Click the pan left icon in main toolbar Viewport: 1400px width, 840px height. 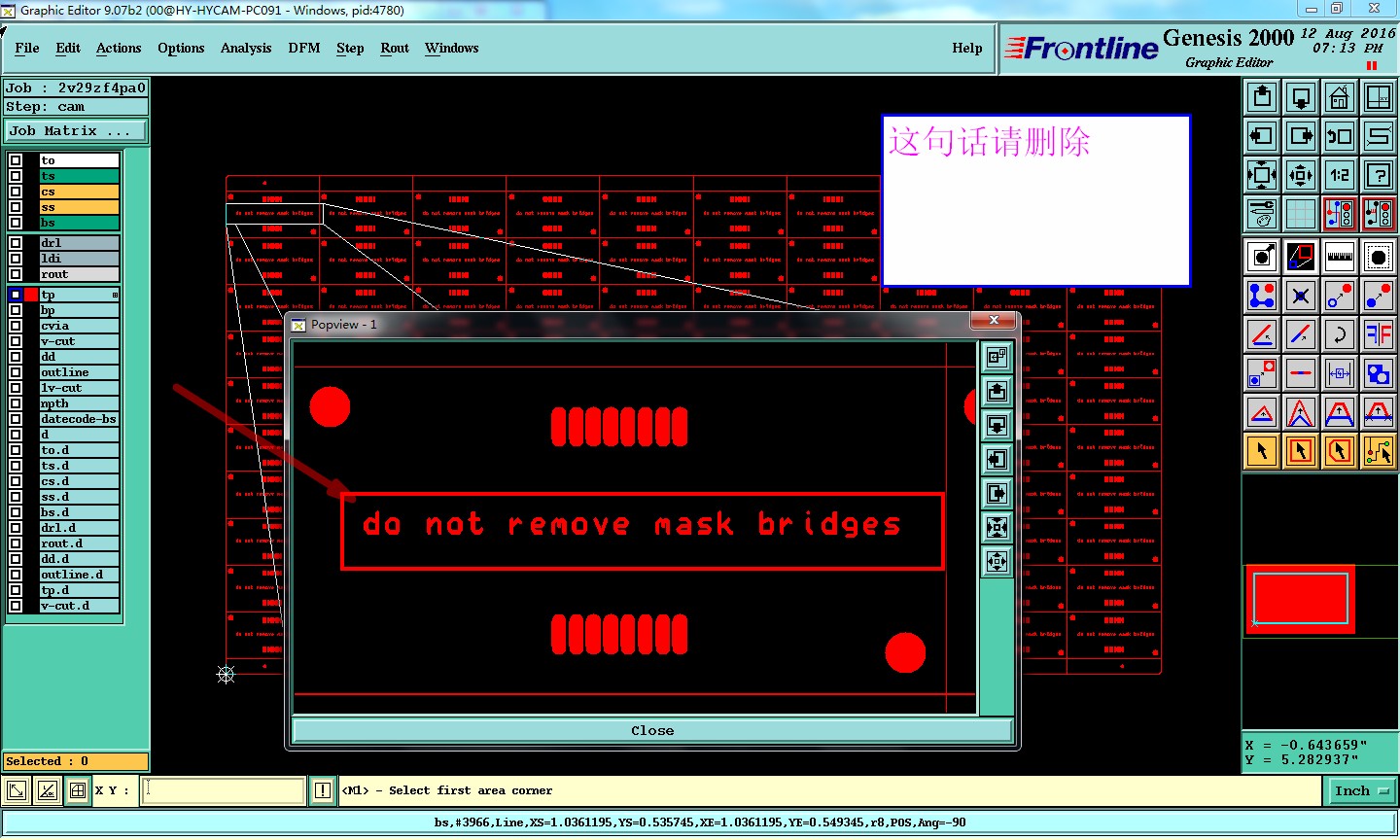tap(1262, 136)
